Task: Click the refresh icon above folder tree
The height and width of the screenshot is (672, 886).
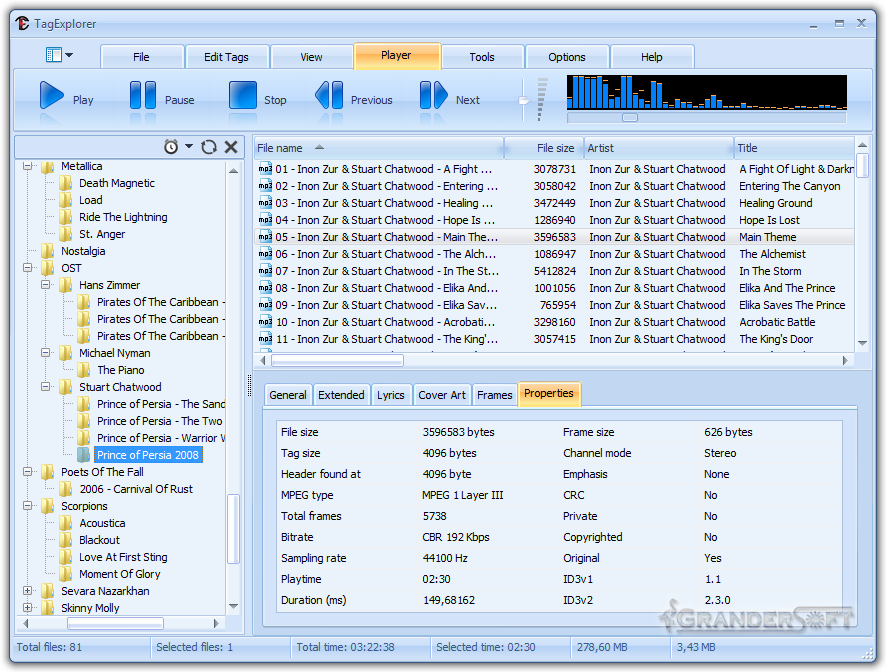Action: tap(208, 147)
